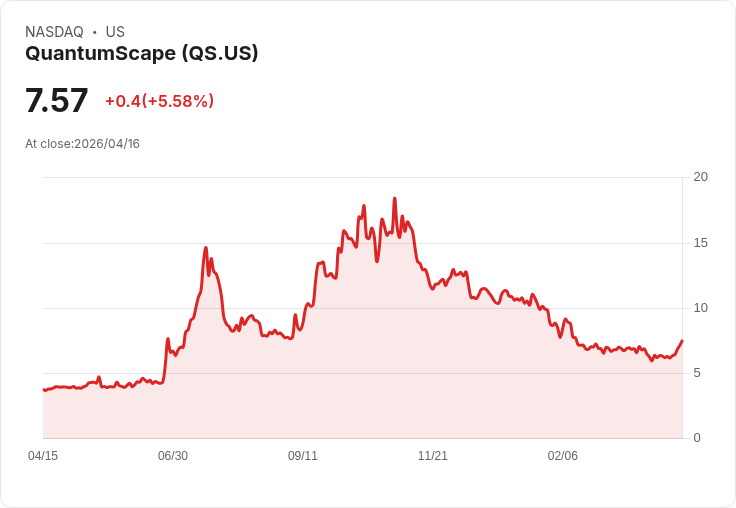Click the At close 2026/04/16 date text
This screenshot has width=736, height=508.
[83, 144]
